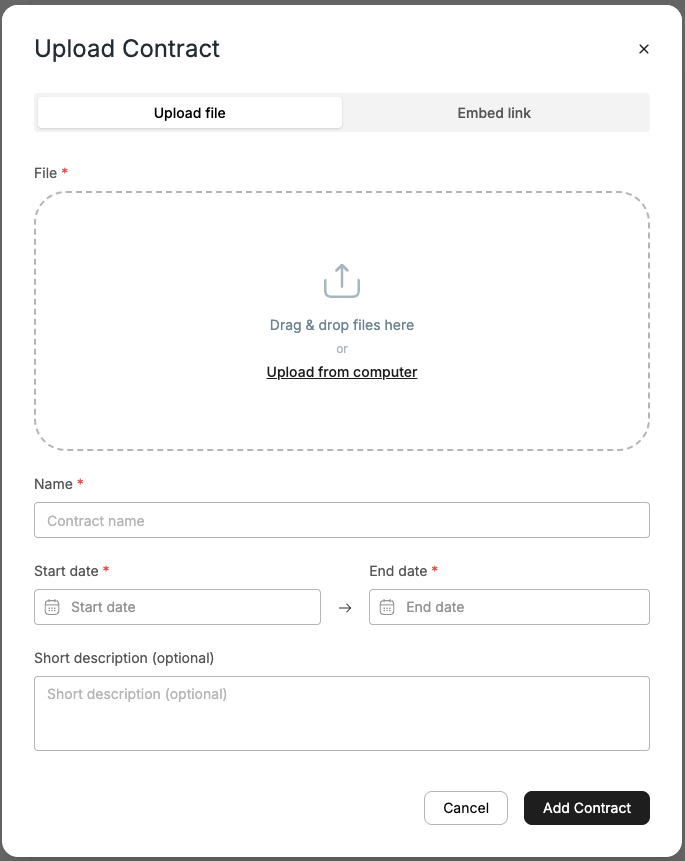Click the Short description text area
This screenshot has height=861, width=685.
pos(341,713)
